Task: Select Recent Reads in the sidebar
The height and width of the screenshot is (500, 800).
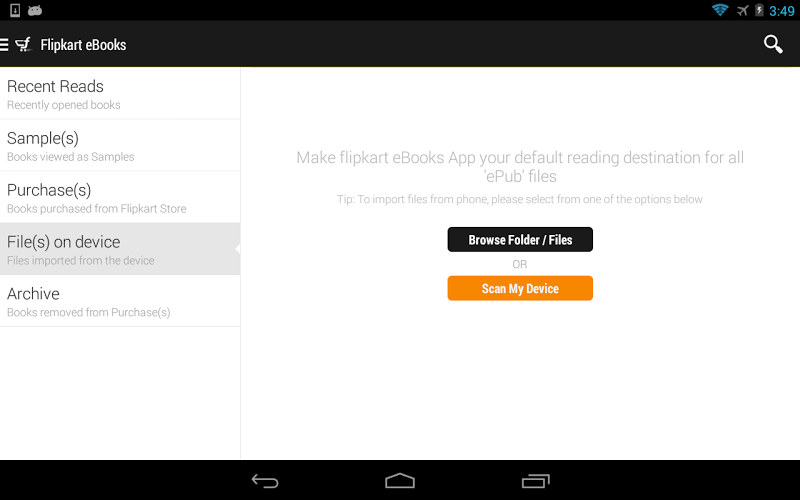Action: click(x=120, y=94)
